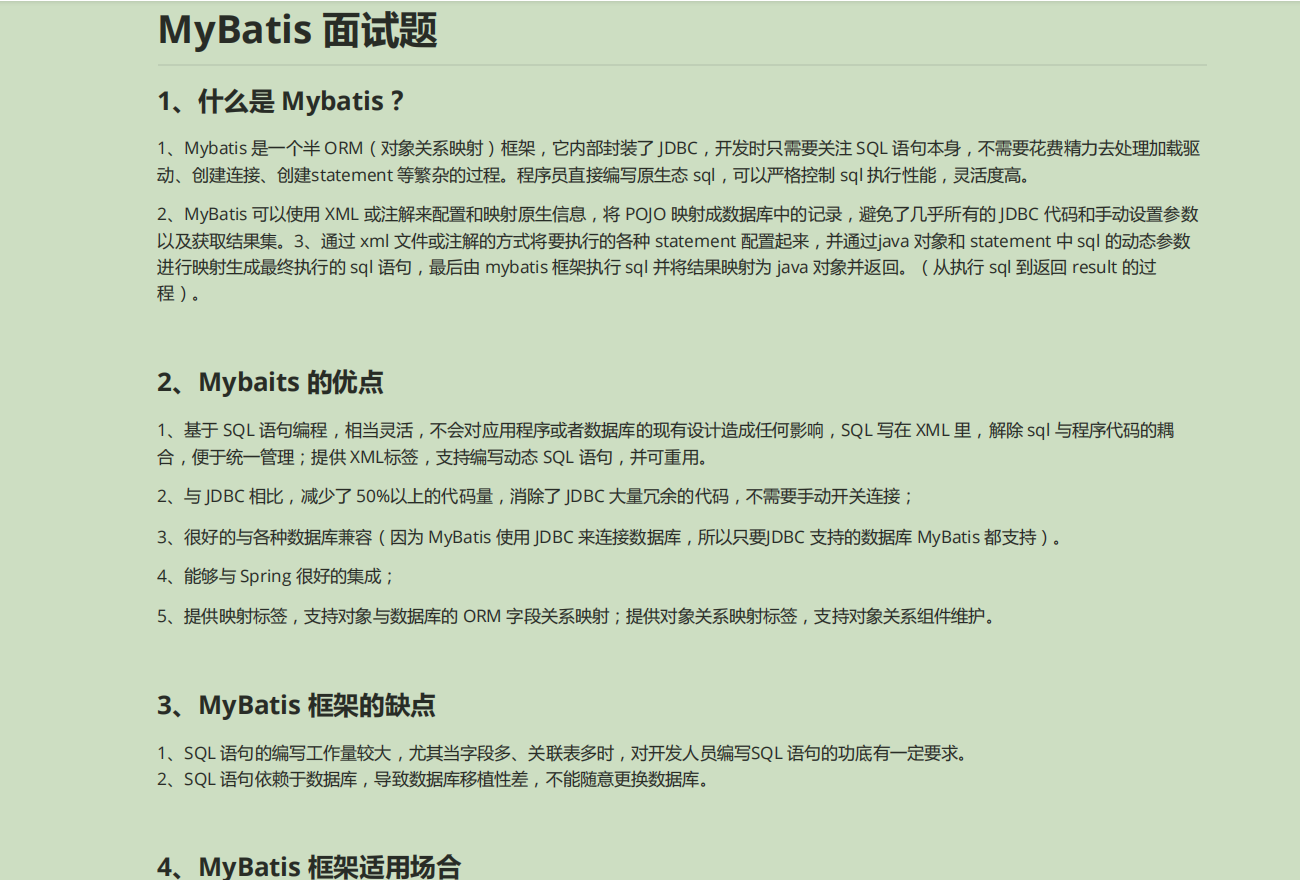Click the line starting "1、SQL 语句的编写工作量较大"
This screenshot has height=880, width=1300.
click(563, 753)
